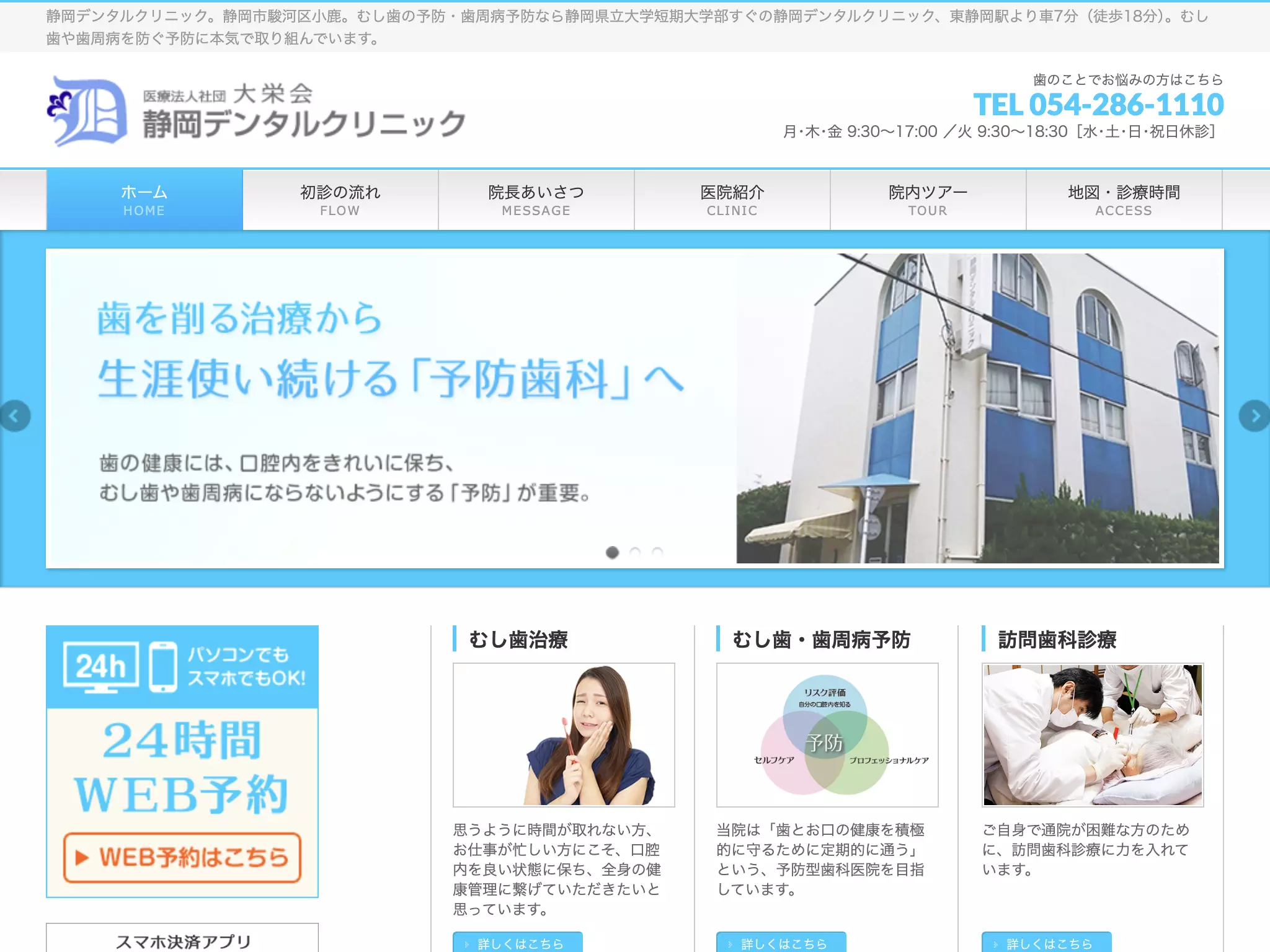Click the 訪問歯科診療 heading
The height and width of the screenshot is (952, 1270).
pyautogui.click(x=1057, y=639)
